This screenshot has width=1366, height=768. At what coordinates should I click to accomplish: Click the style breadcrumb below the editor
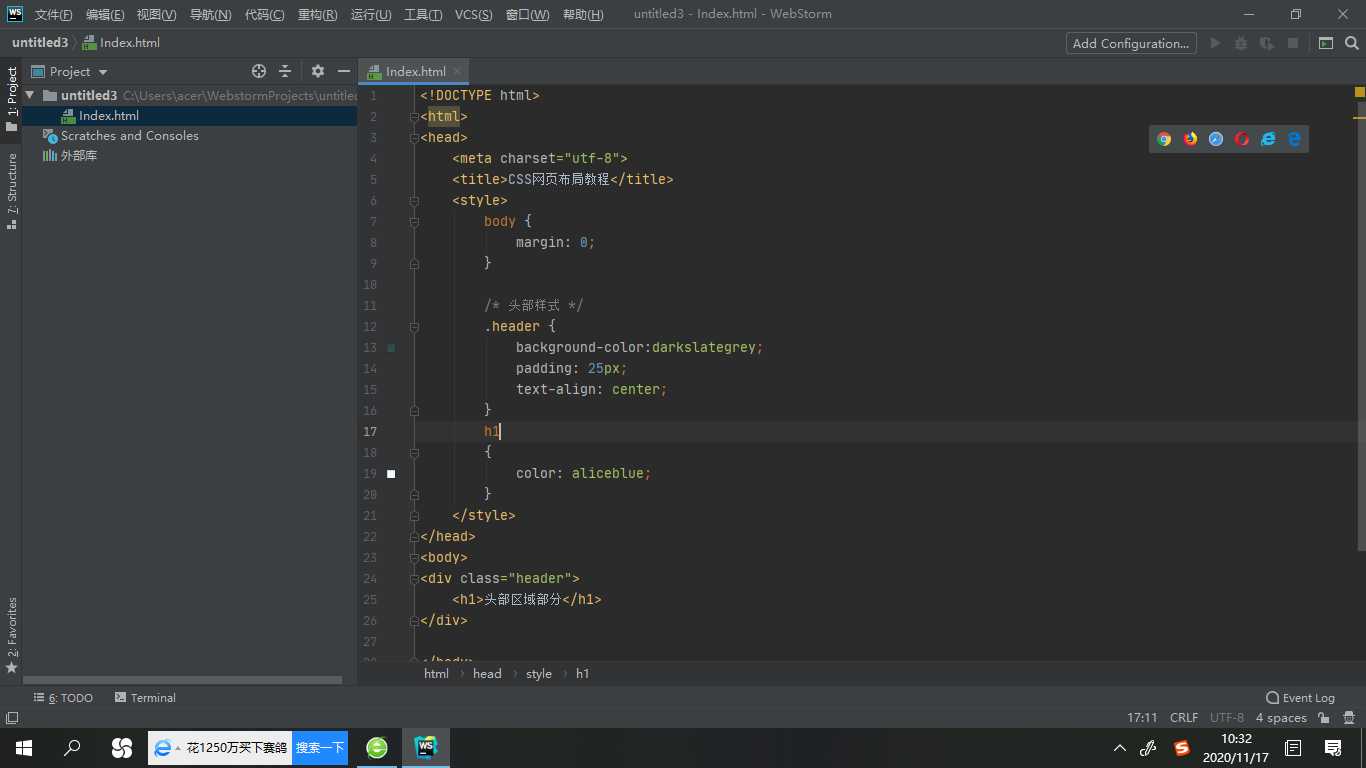(539, 674)
